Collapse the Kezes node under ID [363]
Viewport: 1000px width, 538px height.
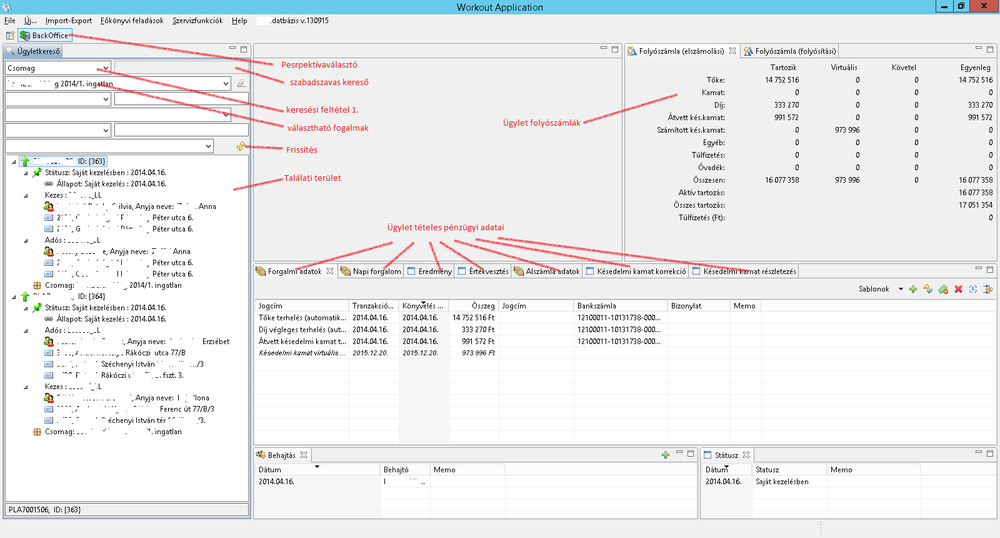(x=26, y=196)
